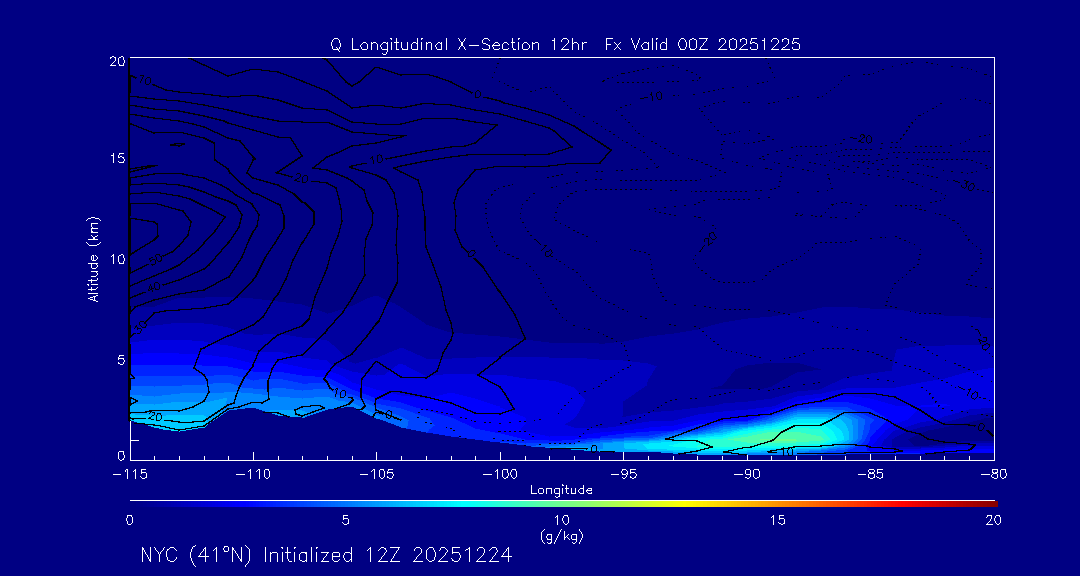Click the "50" contour label in the plot
The height and width of the screenshot is (576, 1080).
[x=156, y=259]
